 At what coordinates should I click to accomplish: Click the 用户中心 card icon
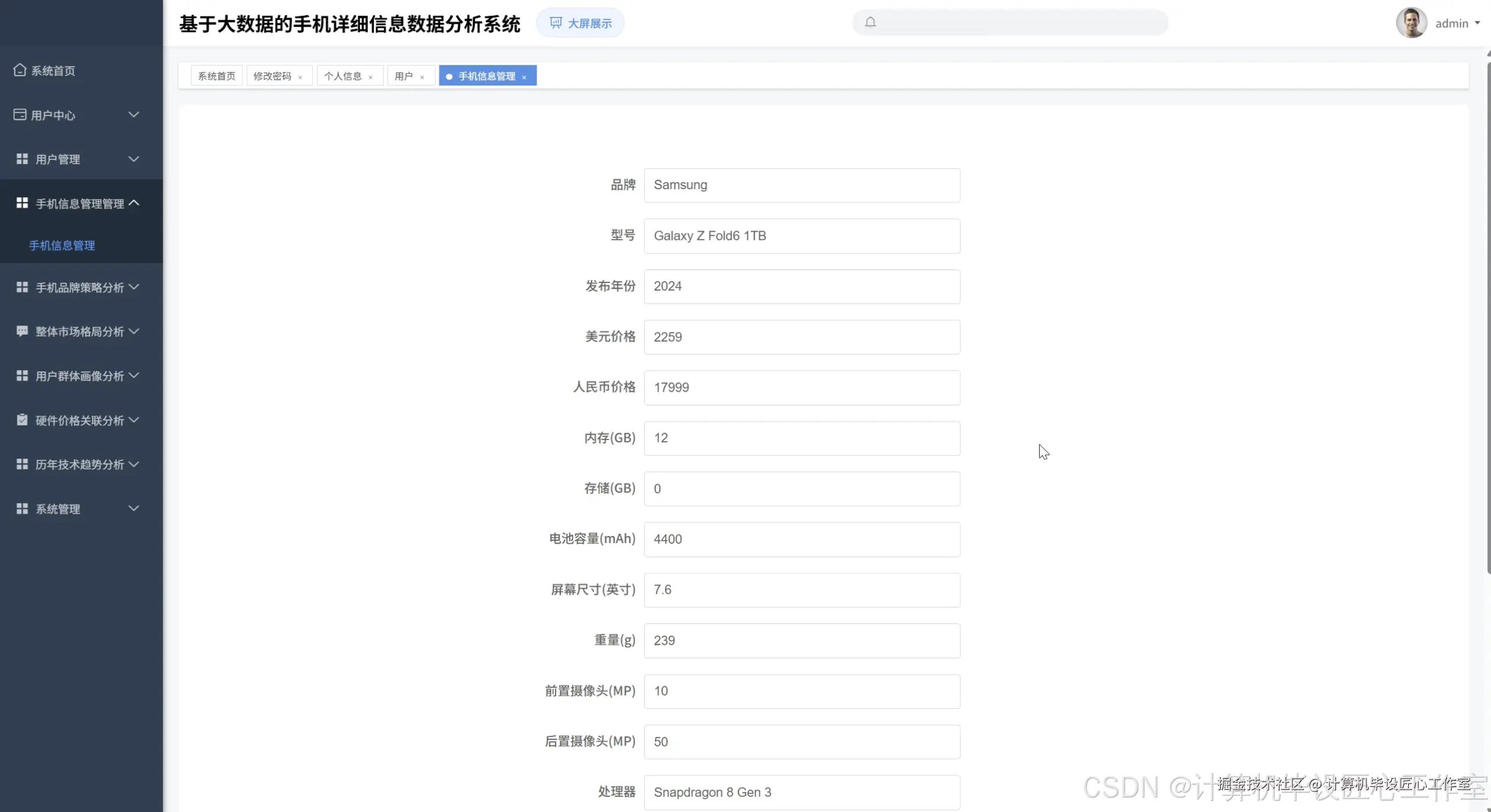[20, 115]
